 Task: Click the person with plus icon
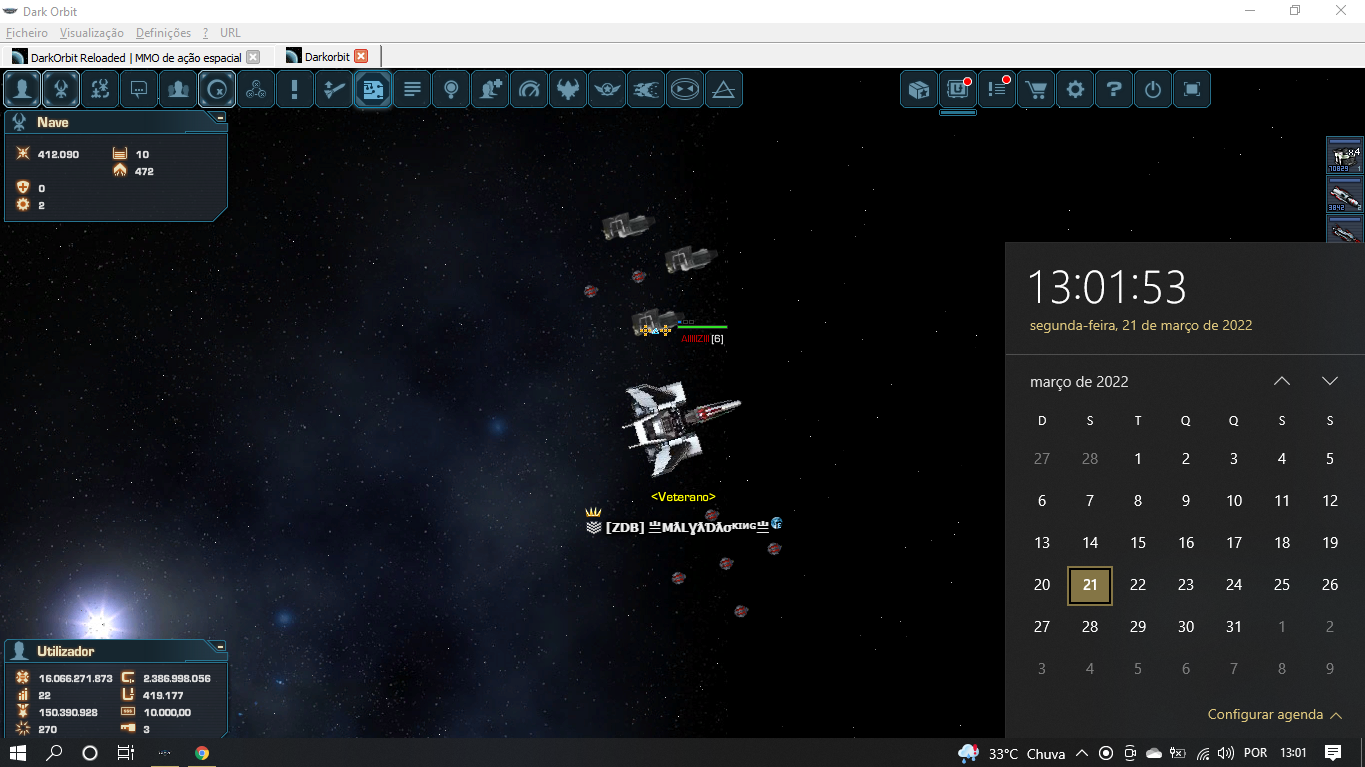(490, 89)
